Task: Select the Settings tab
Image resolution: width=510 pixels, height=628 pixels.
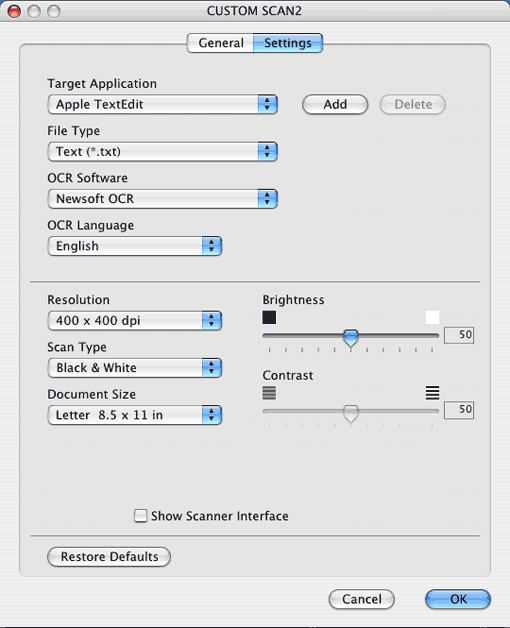Action: (288, 43)
